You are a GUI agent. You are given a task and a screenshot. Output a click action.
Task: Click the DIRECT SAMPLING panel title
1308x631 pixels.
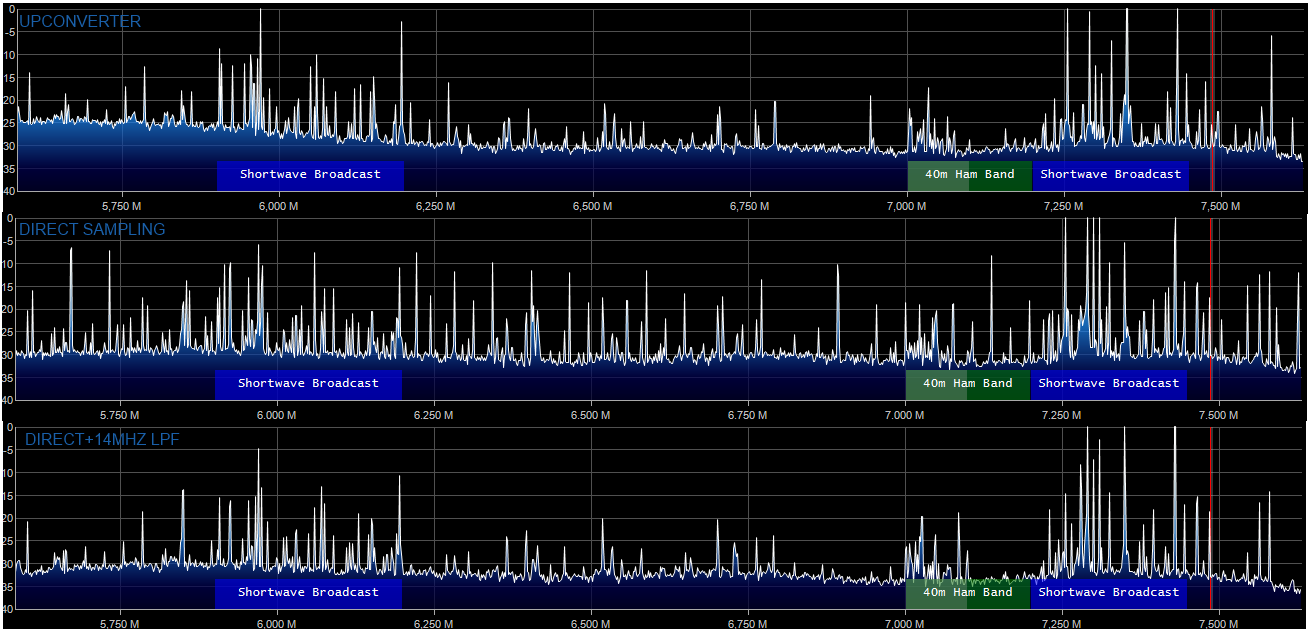click(92, 229)
